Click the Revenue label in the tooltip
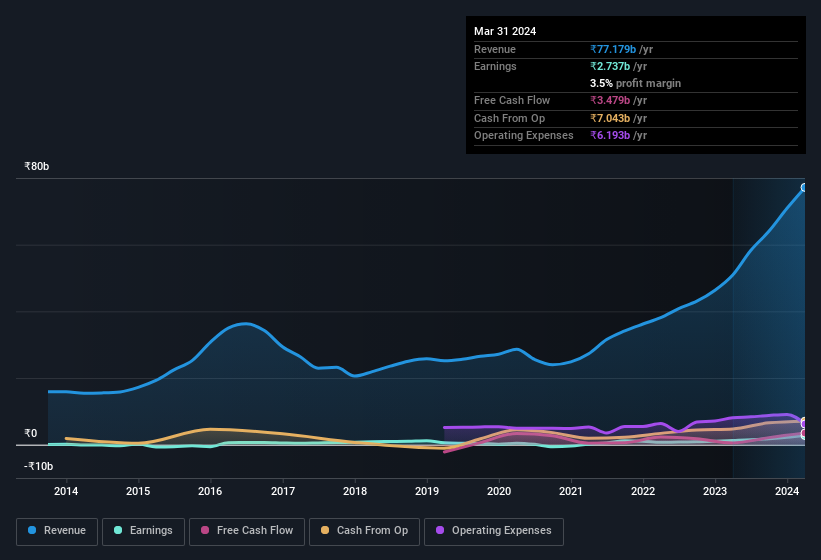 coord(495,49)
